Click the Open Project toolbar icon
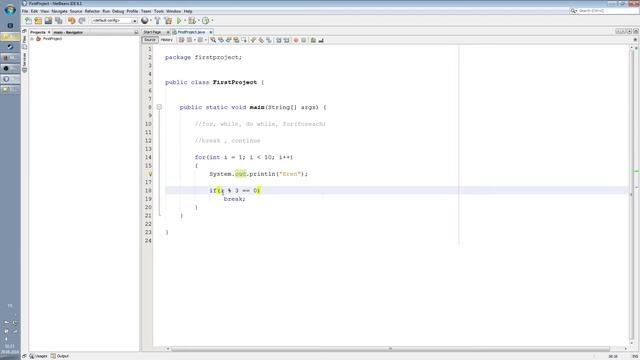The width and height of the screenshot is (640, 360). point(48,20)
